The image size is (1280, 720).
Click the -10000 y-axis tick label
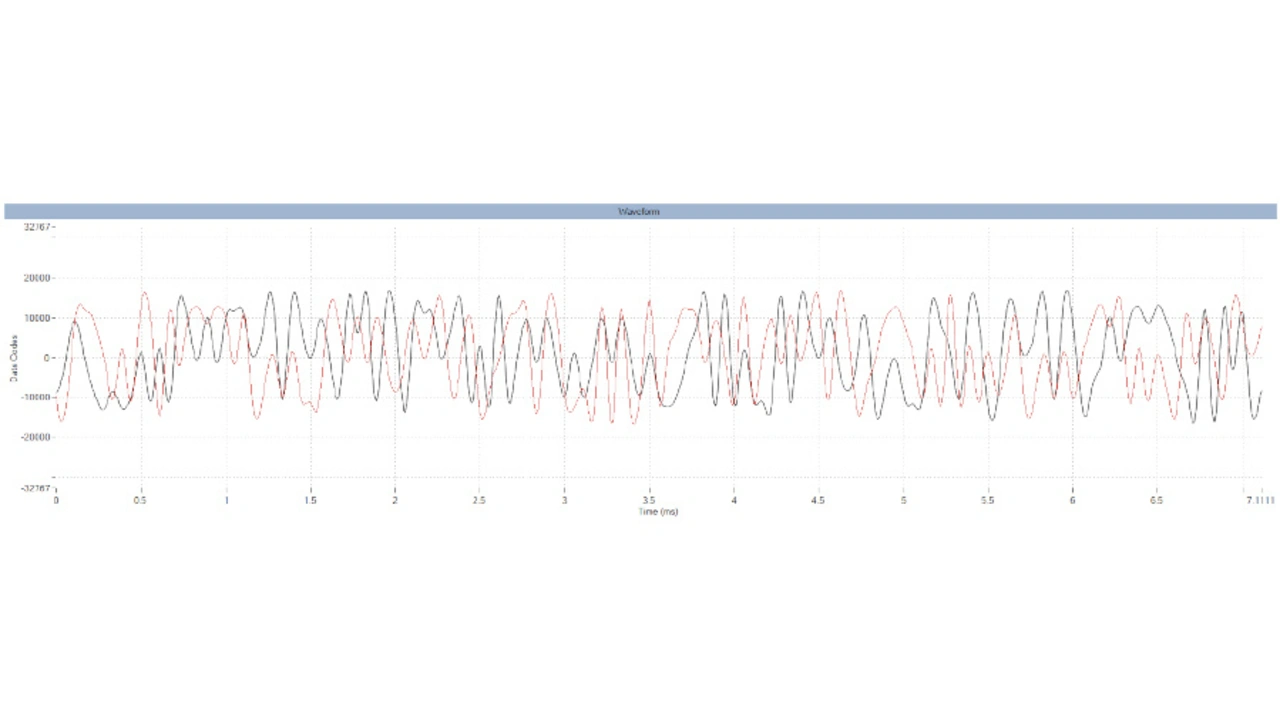coord(36,398)
